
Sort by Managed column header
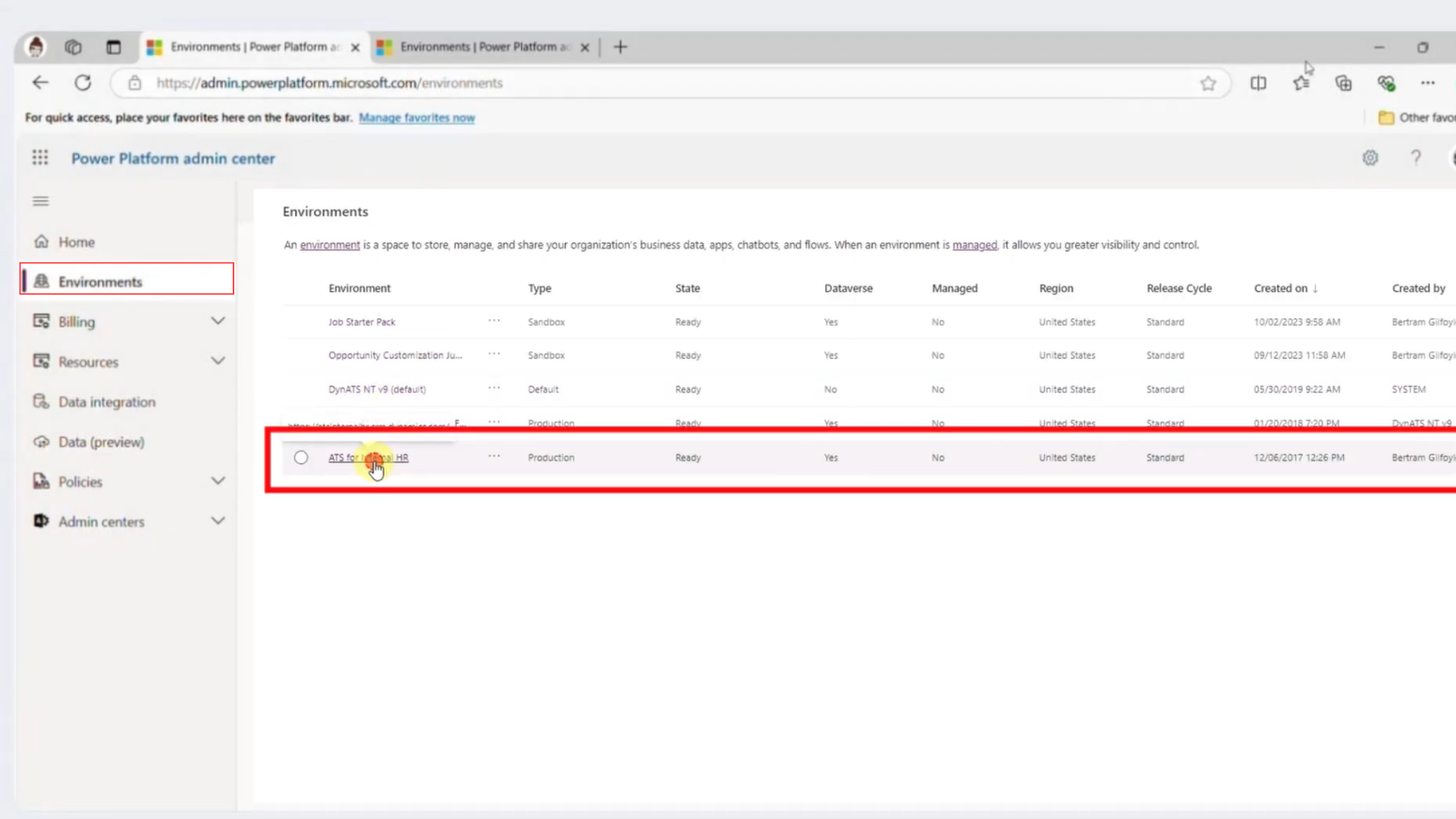[954, 288]
